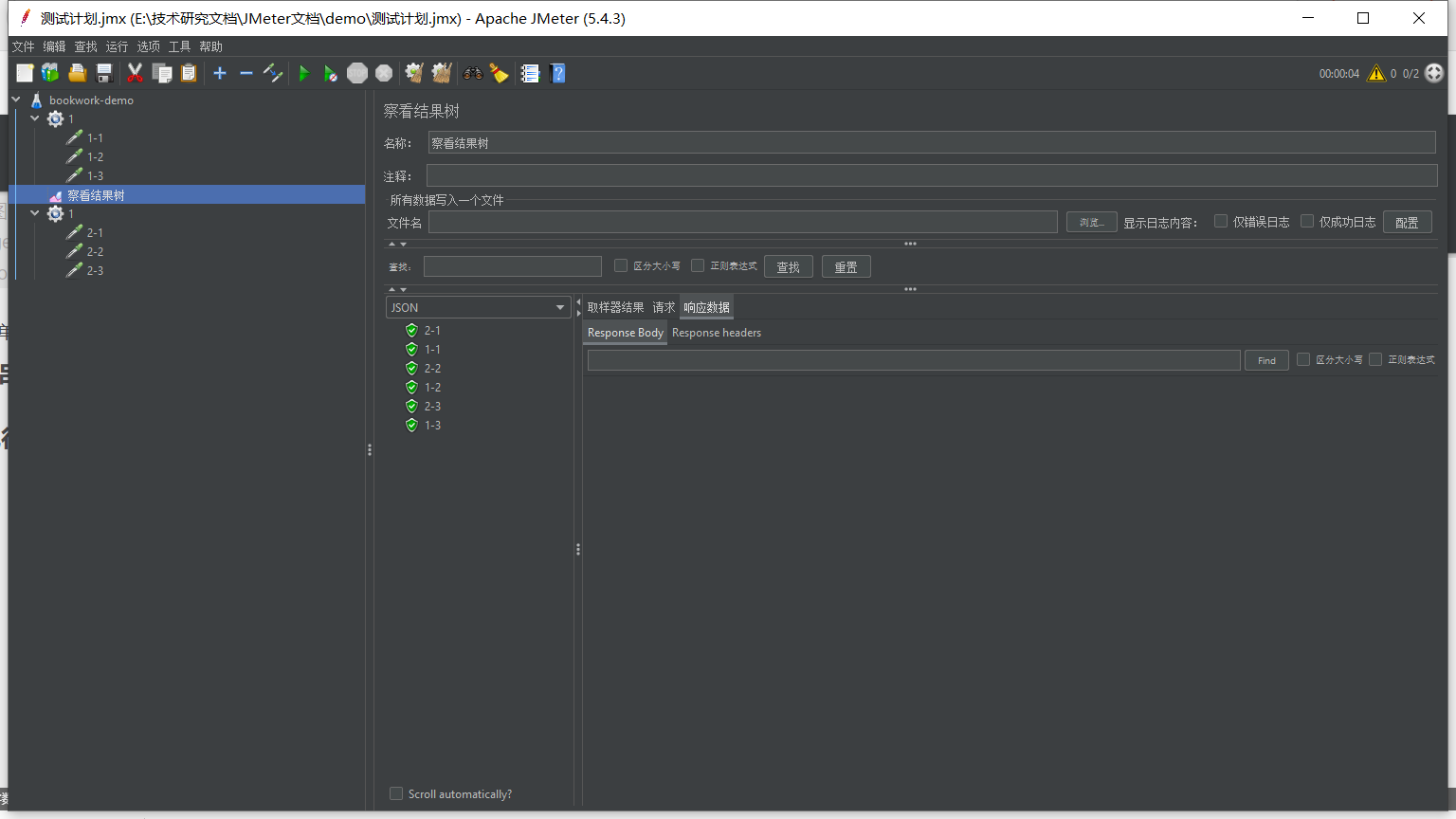Open the 帮助 menu

(210, 46)
